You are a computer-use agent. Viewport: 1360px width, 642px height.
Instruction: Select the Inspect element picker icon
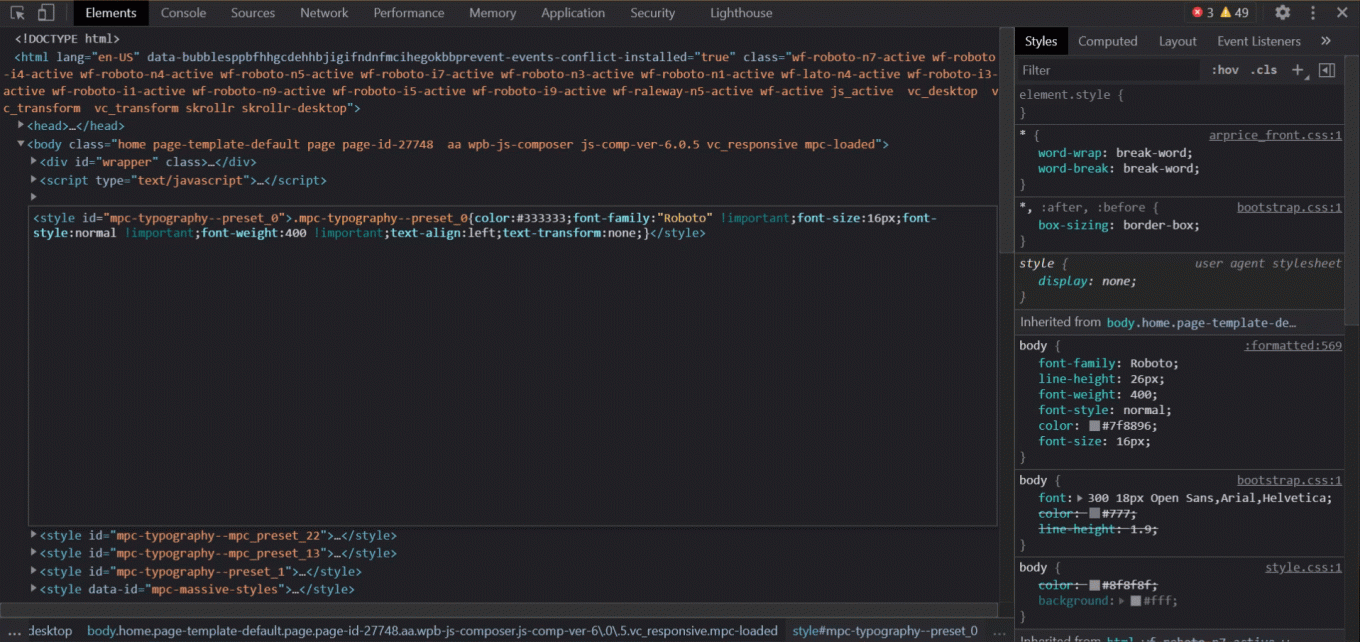(x=16, y=11)
